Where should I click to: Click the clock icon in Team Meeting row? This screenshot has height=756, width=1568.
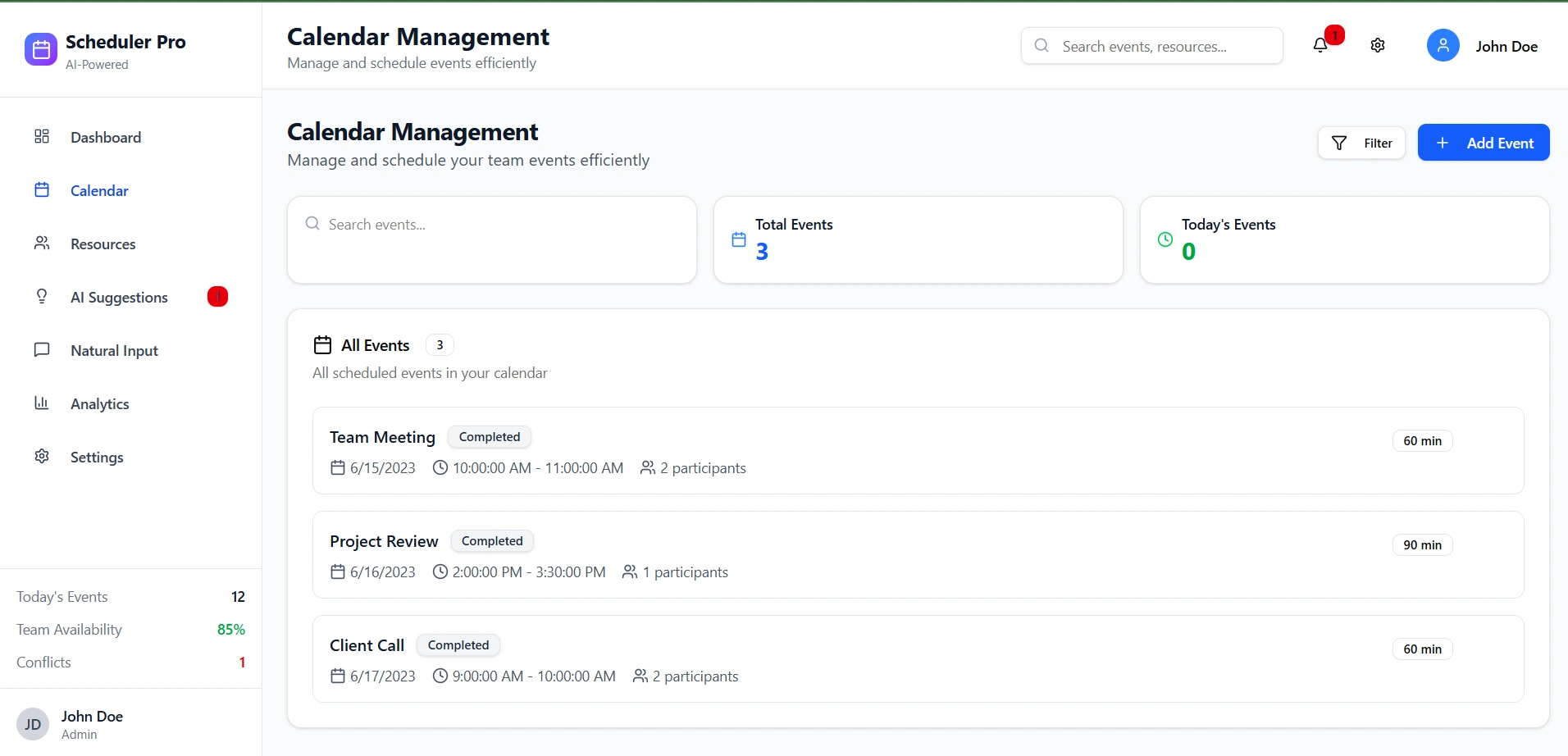click(x=440, y=467)
